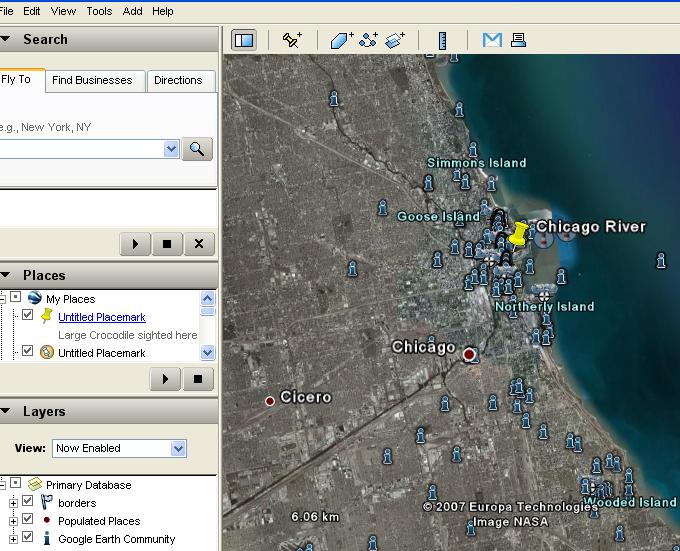The image size is (680, 551).
Task: Click the Populated Places layer label
Action: coord(99,521)
